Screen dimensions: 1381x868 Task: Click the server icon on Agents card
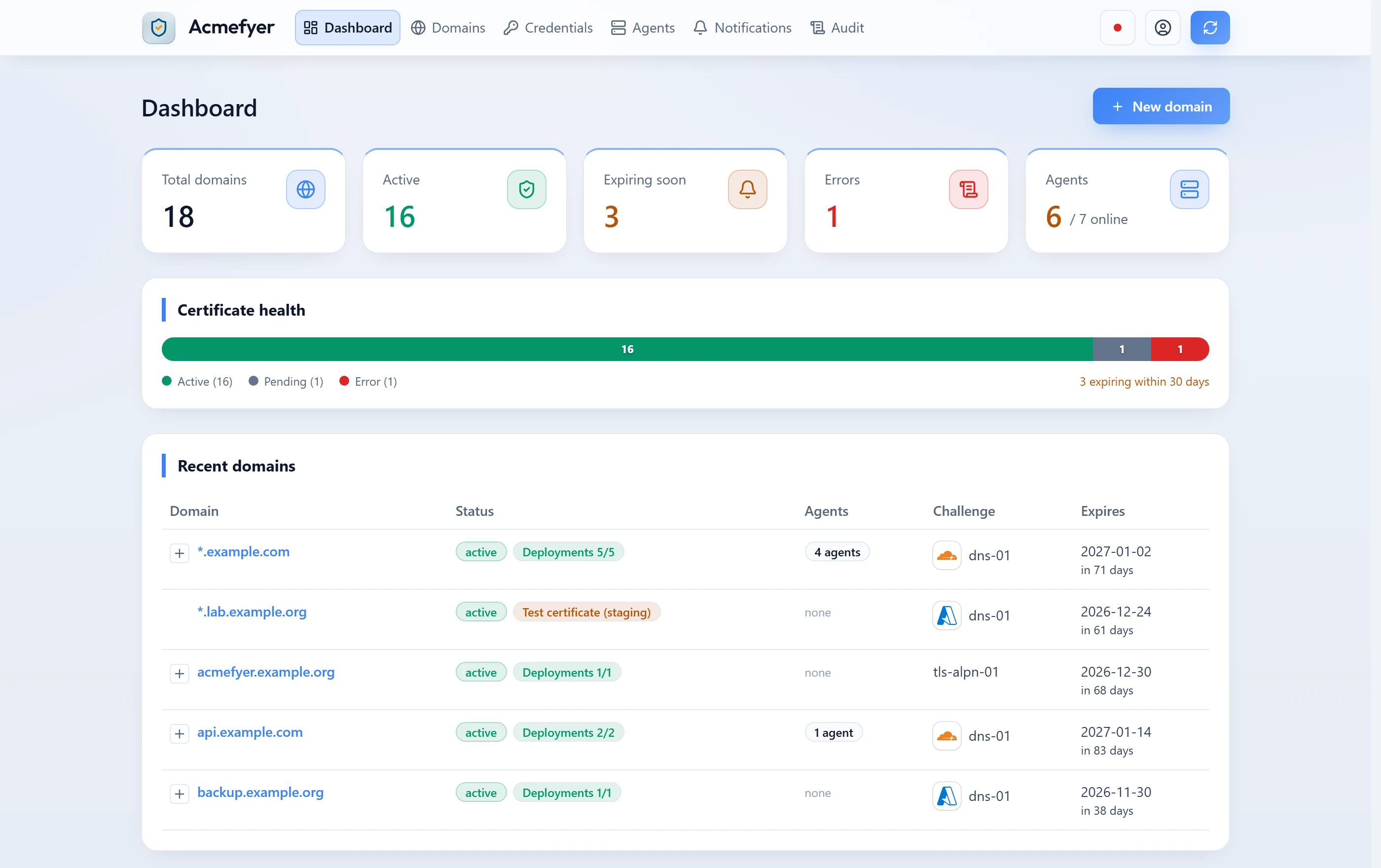click(1190, 189)
